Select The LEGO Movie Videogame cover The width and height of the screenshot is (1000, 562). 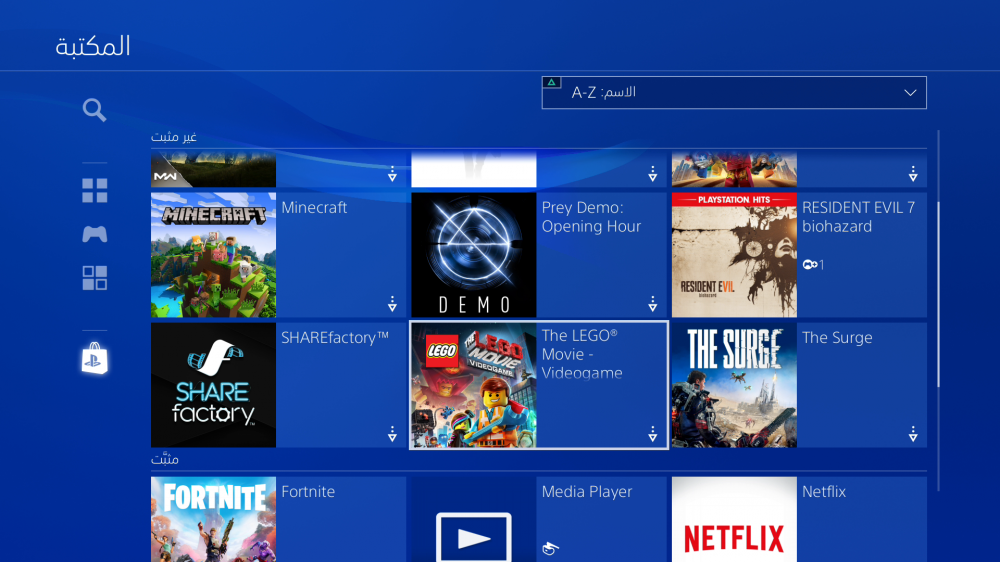pyautogui.click(x=474, y=385)
